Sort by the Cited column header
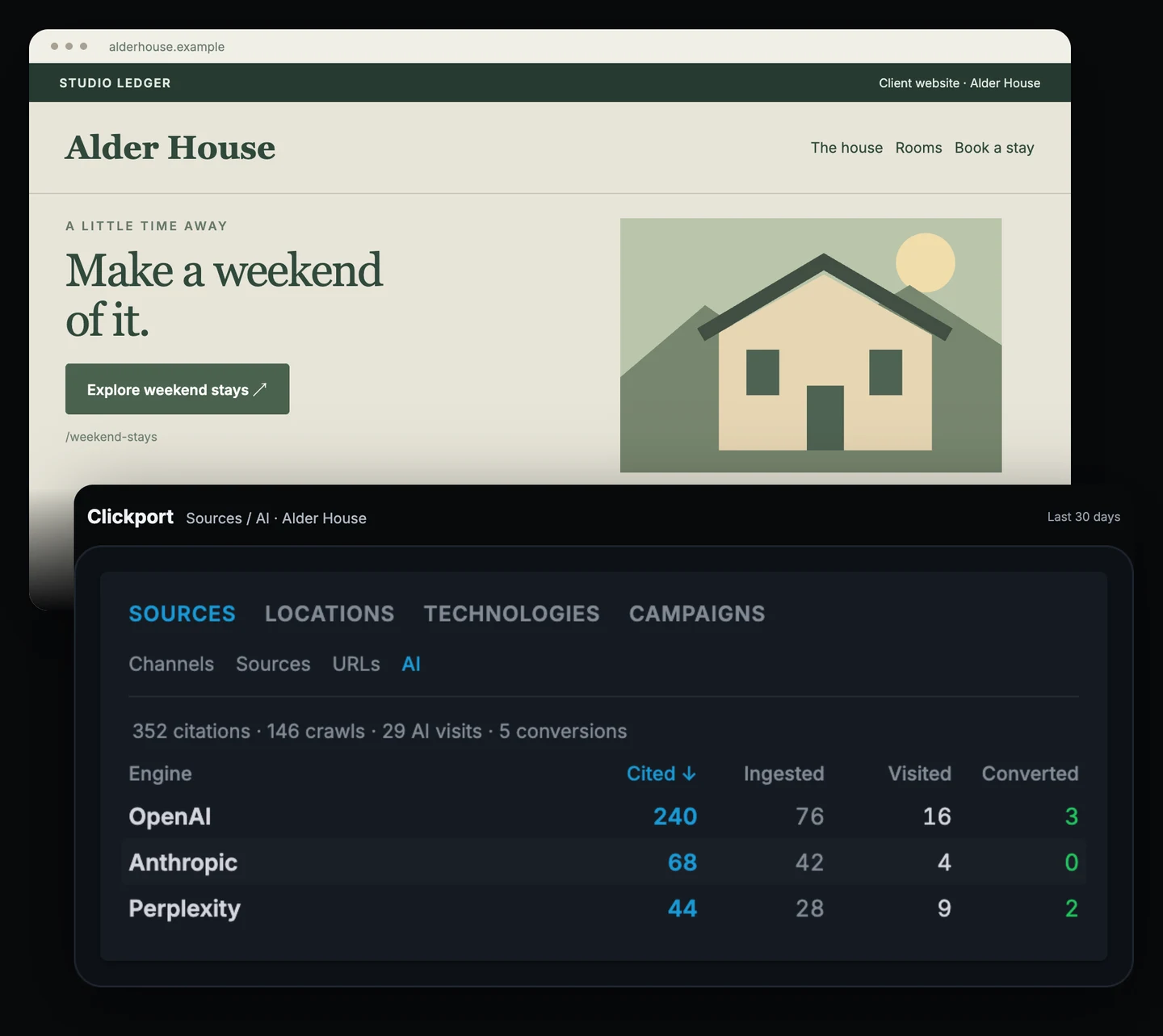This screenshot has width=1163, height=1036. [661, 774]
